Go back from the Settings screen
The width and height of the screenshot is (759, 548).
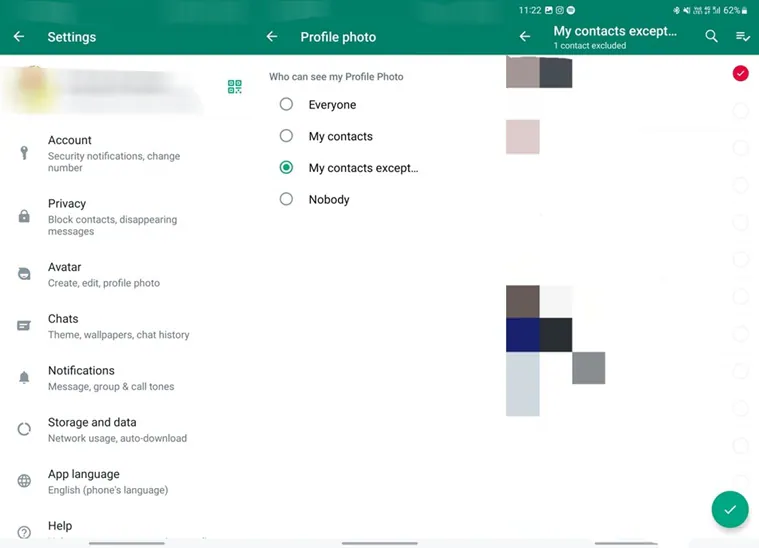19,37
